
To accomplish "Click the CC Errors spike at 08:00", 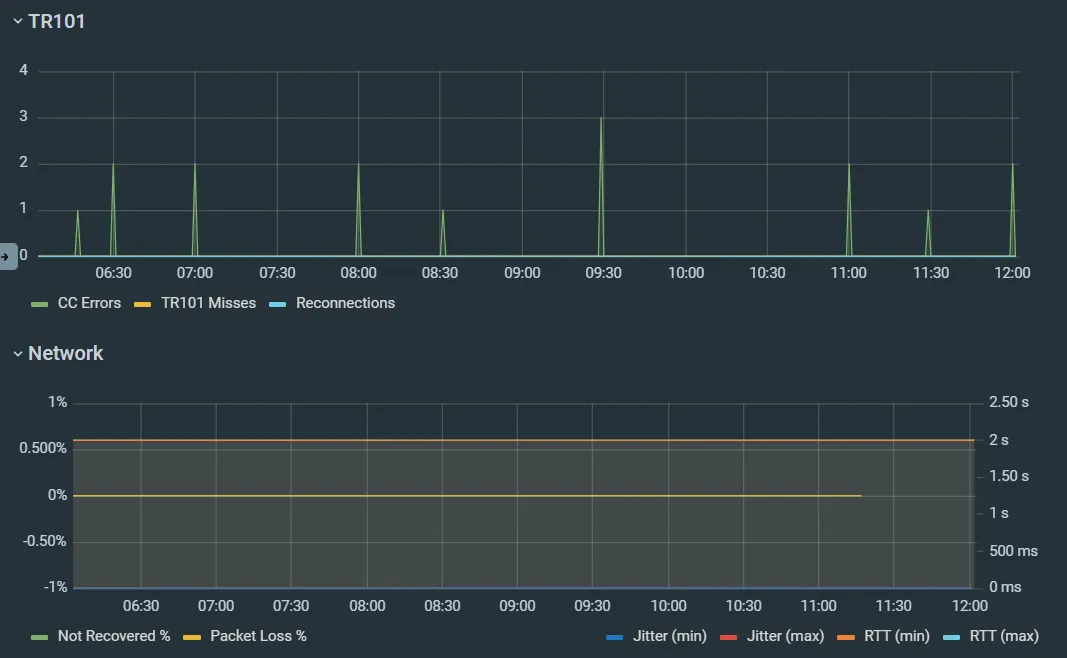I will 359,209.
